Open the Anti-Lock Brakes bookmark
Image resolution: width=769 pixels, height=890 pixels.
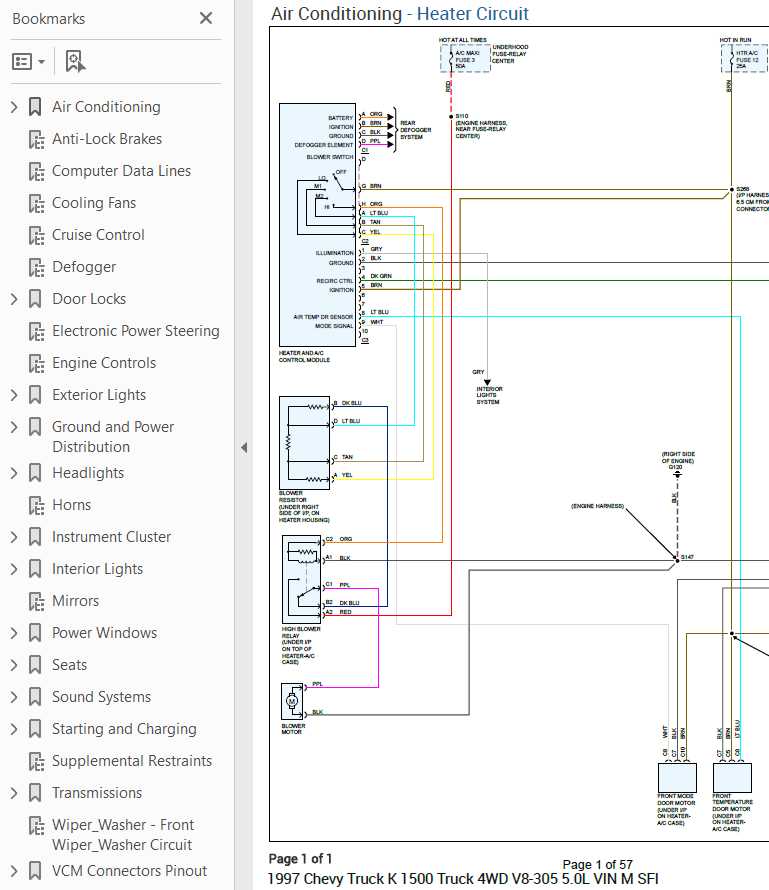(x=107, y=139)
